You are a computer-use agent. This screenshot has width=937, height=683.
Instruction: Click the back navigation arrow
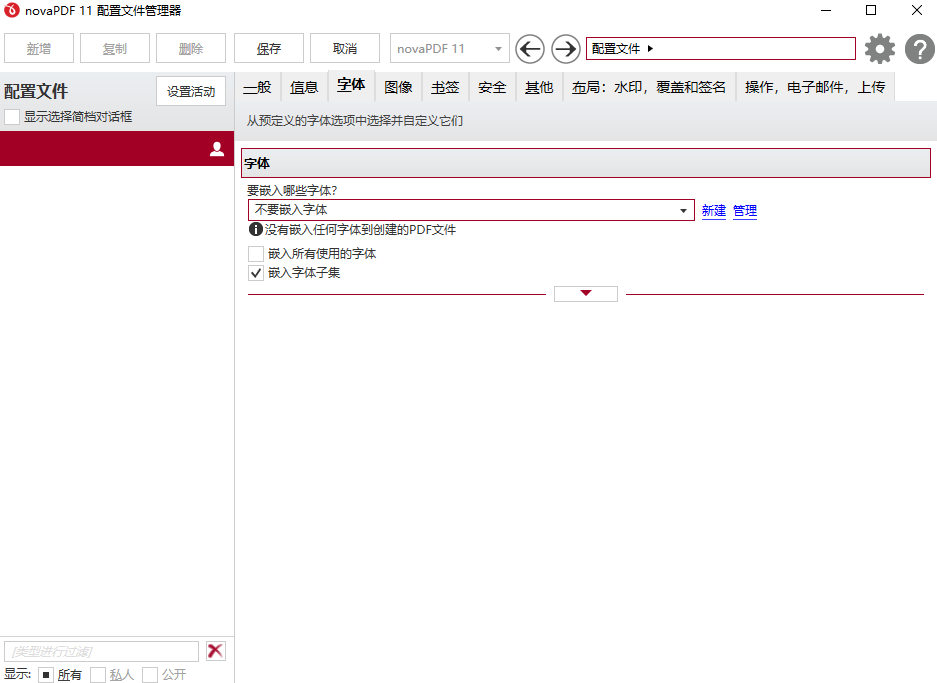click(x=530, y=48)
